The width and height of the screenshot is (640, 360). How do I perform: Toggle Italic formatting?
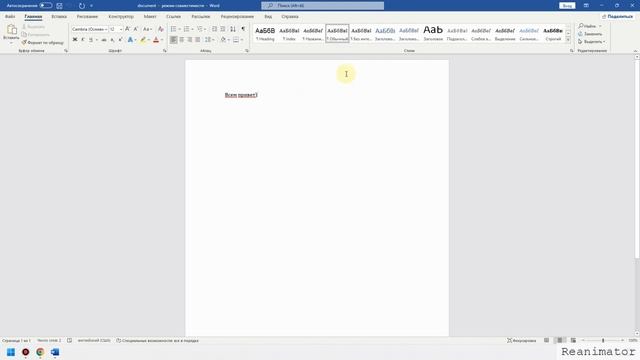pos(83,40)
